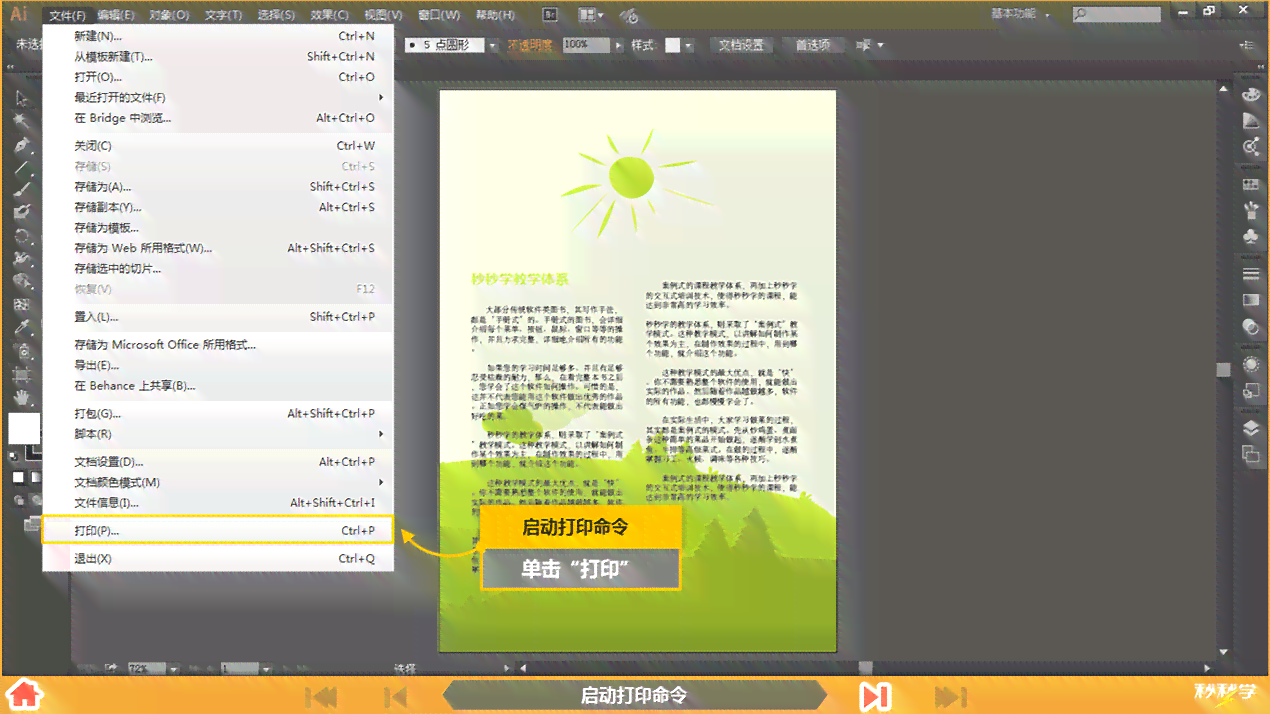Open the 文件(F) menu
This screenshot has height=714, width=1270.
tap(67, 15)
